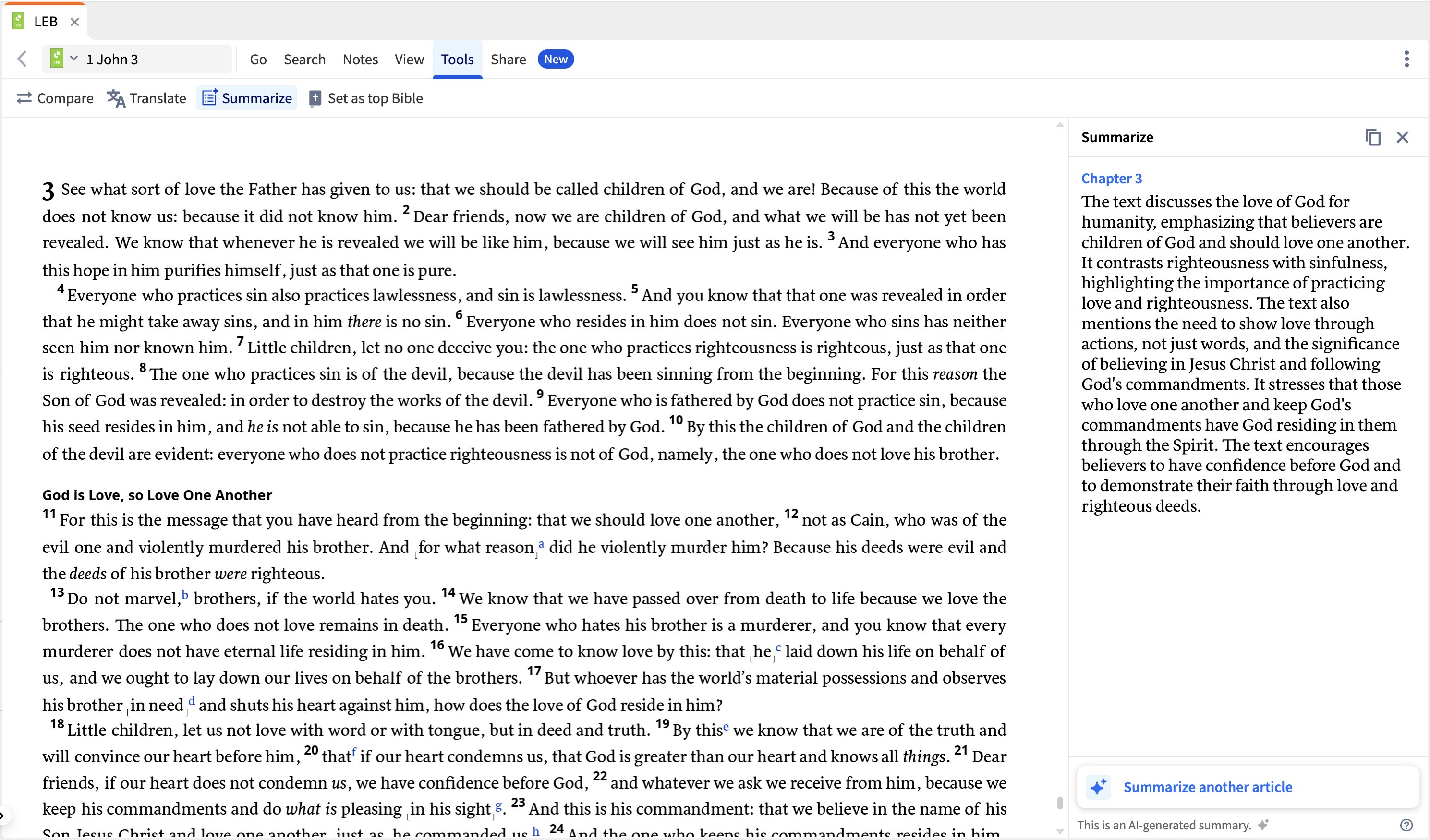
Task: Open footnote d after 'in need'
Action: click(x=192, y=701)
